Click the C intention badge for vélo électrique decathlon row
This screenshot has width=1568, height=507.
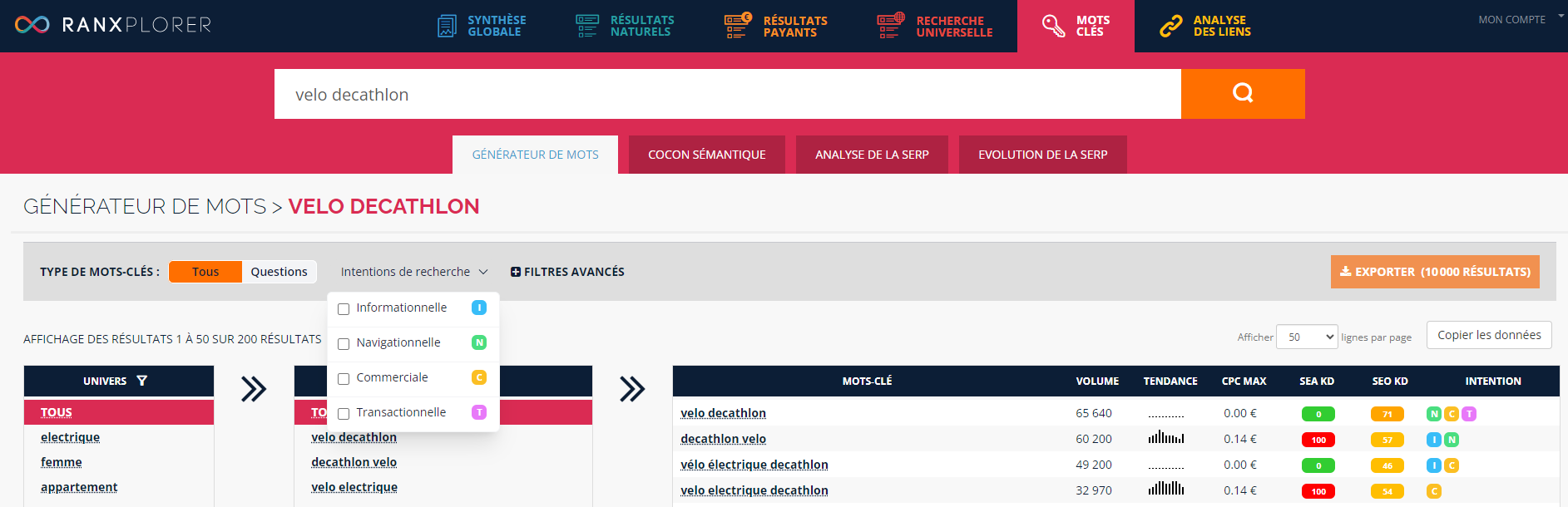[x=1452, y=465]
